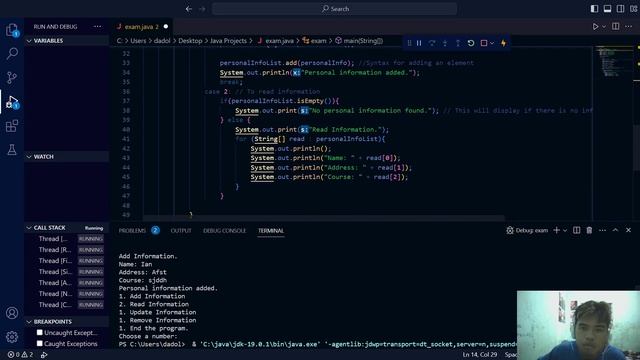
Task: Toggle the secondary side bar layout icon
Action: tap(620, 9)
